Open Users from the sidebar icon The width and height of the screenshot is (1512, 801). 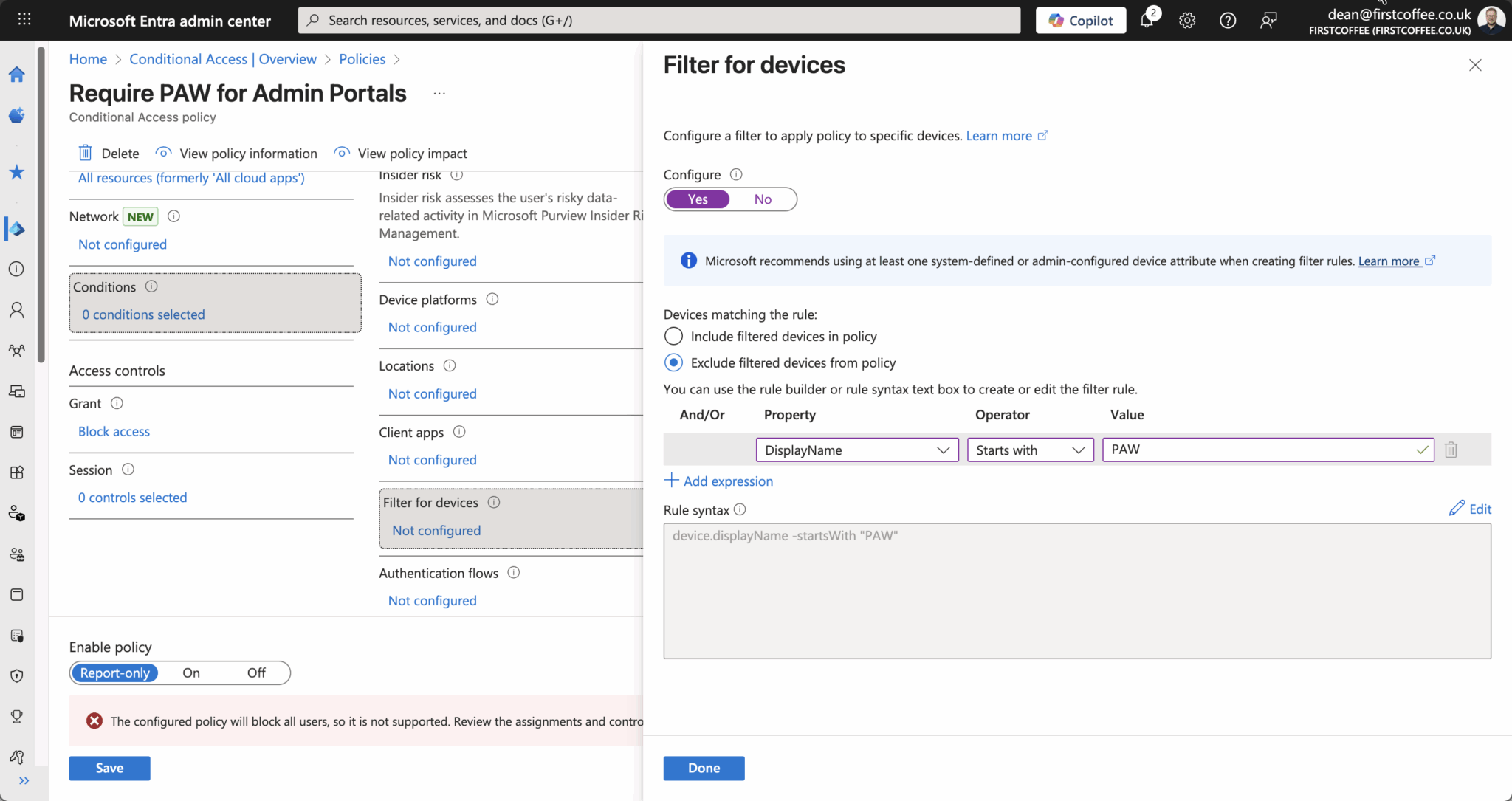(16, 309)
